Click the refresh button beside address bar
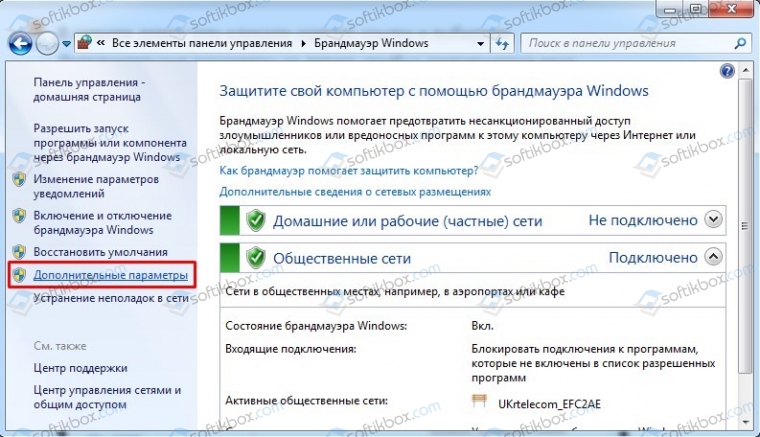The height and width of the screenshot is (437, 760). 502,44
